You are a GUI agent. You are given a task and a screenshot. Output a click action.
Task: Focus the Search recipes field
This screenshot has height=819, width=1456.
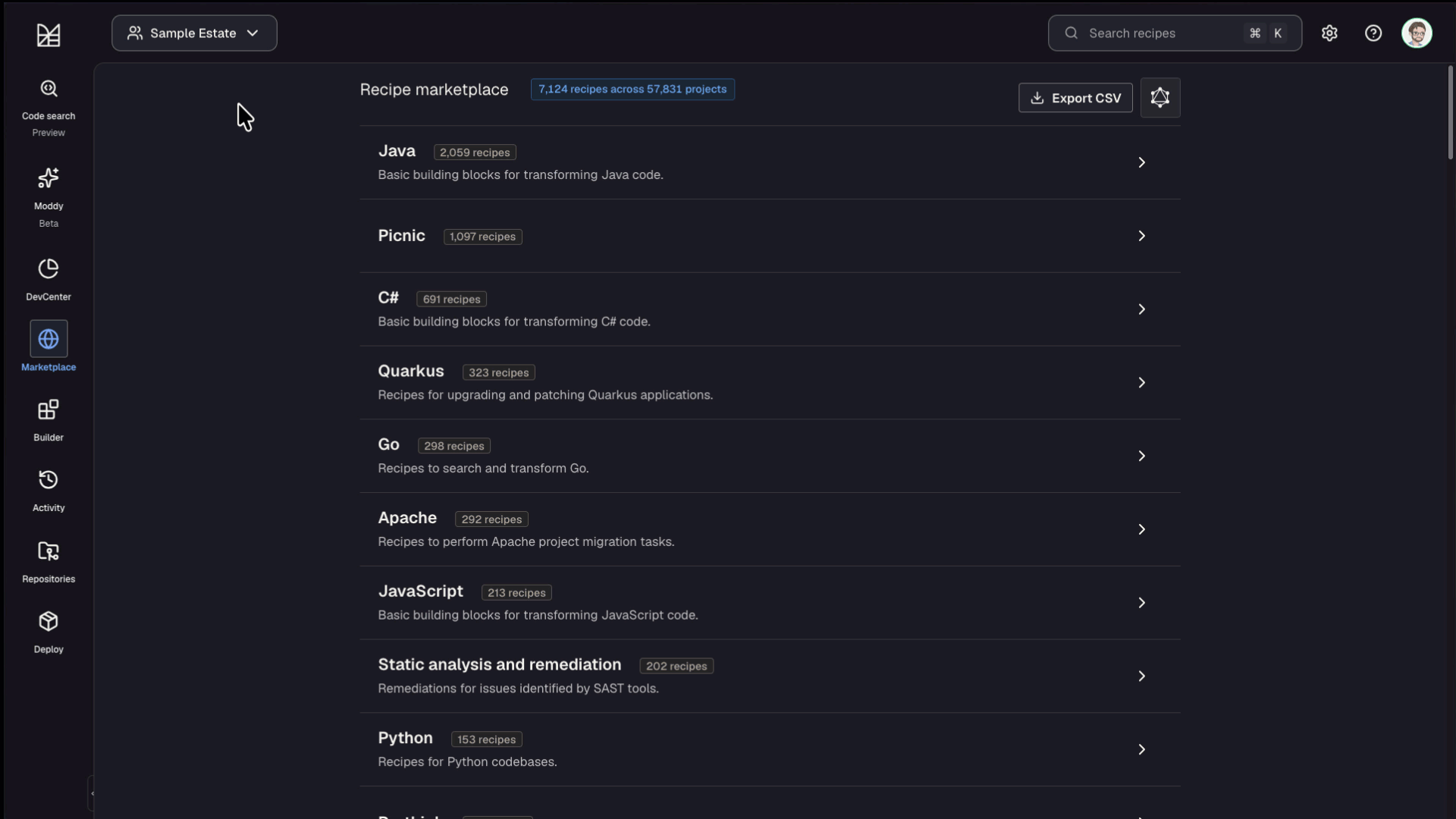pyautogui.click(x=1175, y=33)
